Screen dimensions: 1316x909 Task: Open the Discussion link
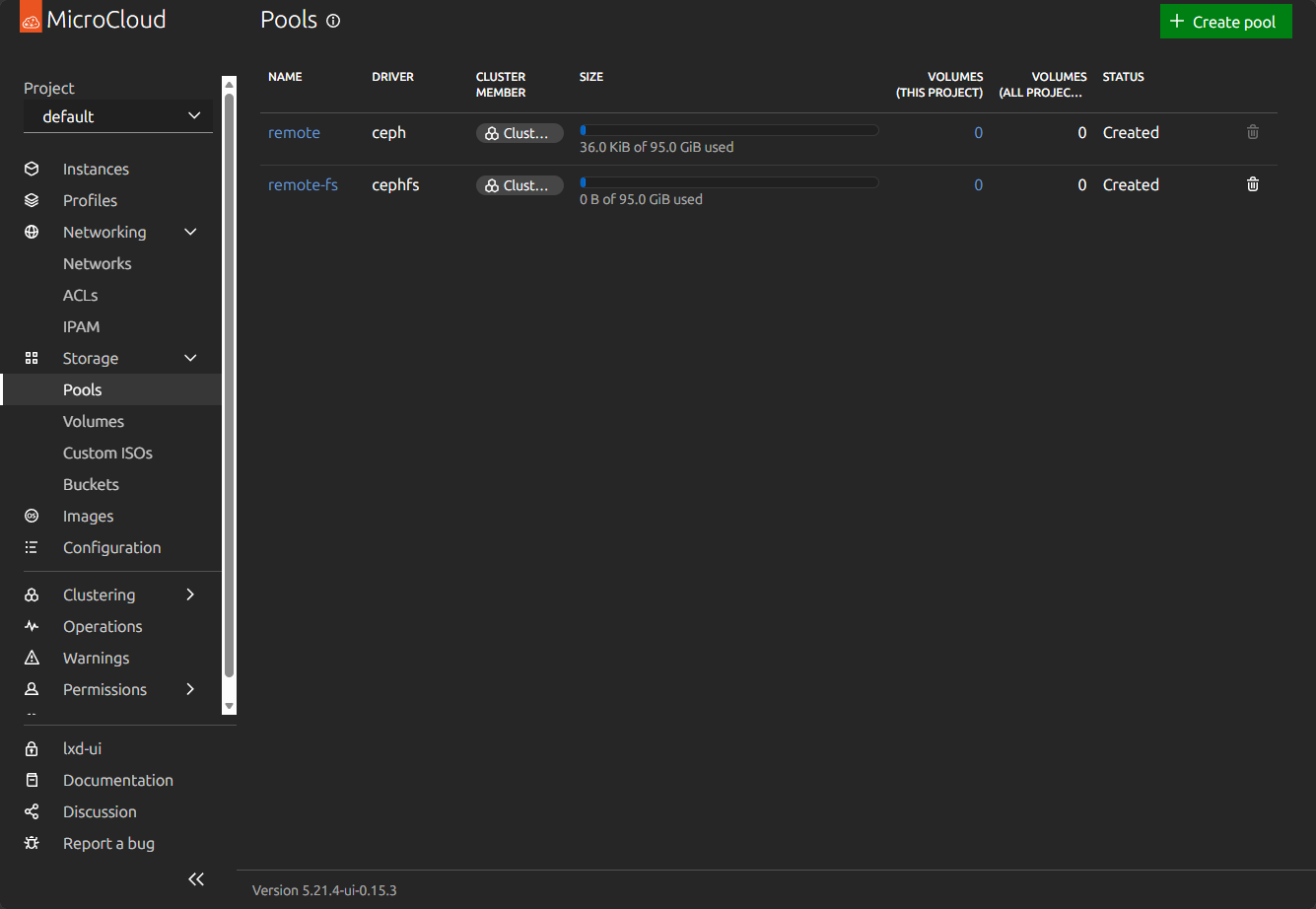(100, 811)
